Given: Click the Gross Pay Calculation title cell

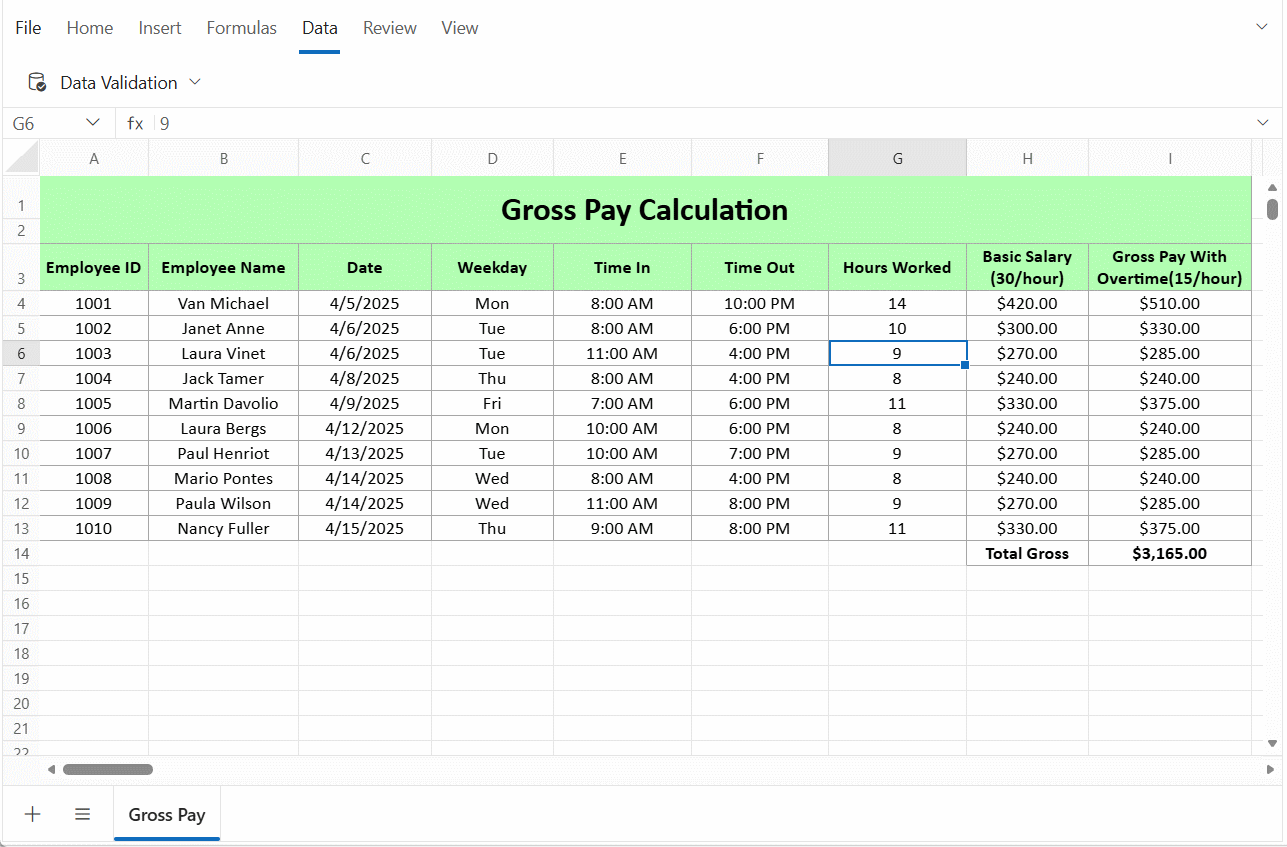Looking at the screenshot, I should pos(645,209).
